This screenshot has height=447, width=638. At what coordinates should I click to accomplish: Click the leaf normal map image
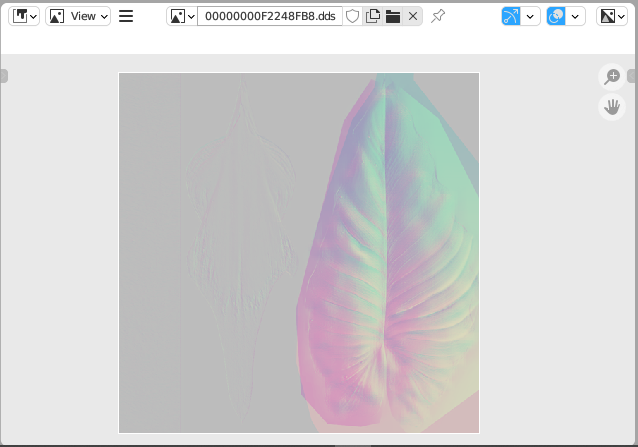tap(299, 253)
